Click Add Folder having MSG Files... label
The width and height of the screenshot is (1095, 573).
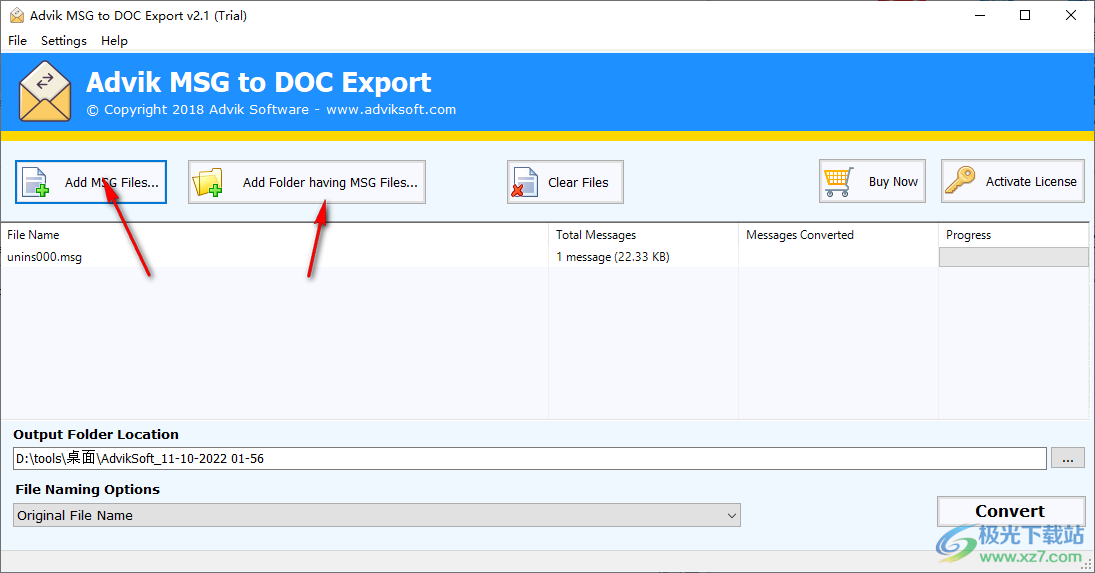click(x=330, y=182)
